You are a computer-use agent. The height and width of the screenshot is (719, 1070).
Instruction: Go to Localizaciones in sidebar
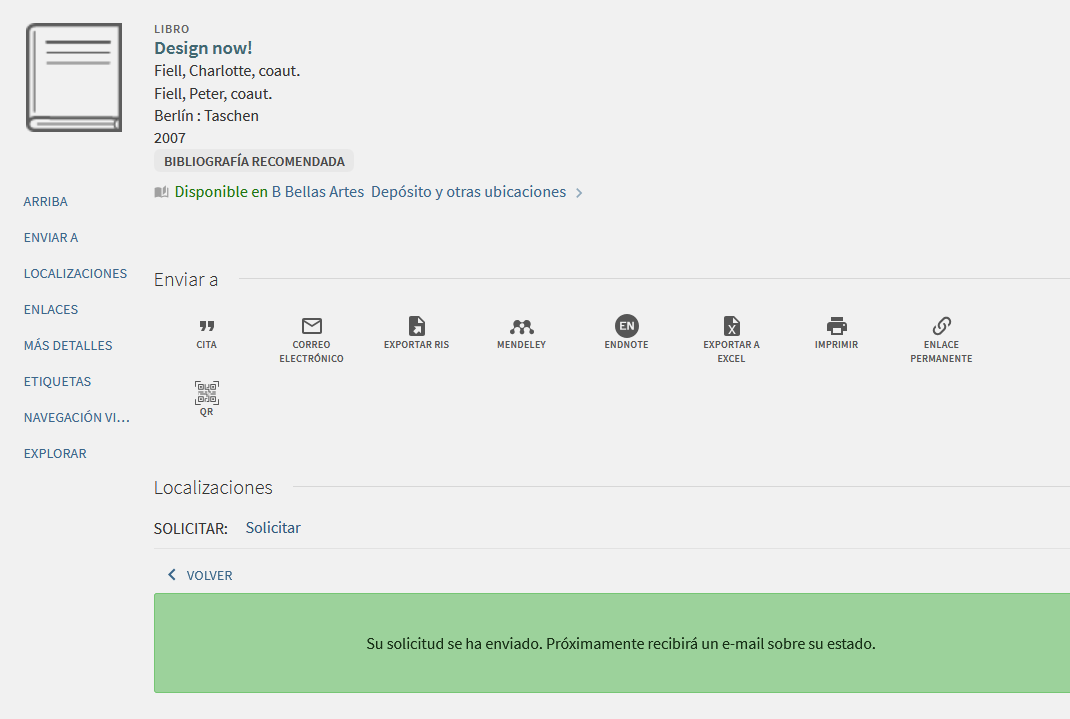click(x=75, y=274)
